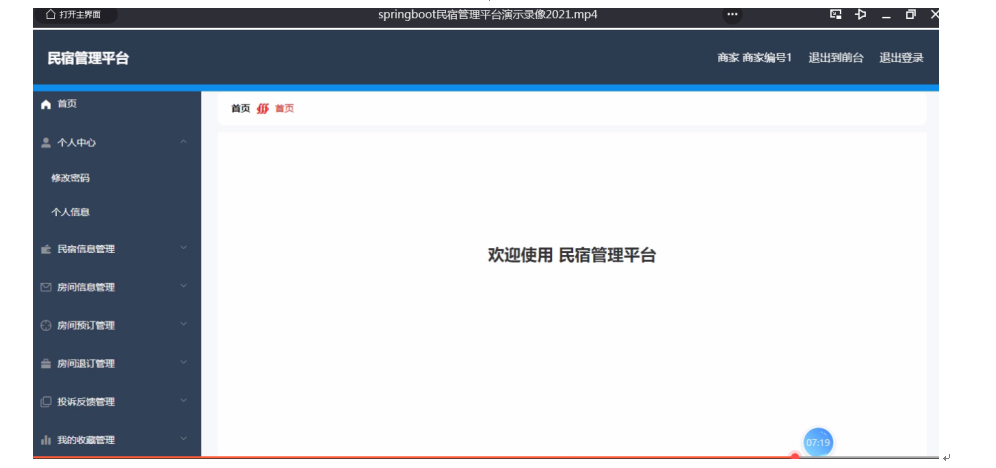Click the 民宿管理平台 header title
The width and height of the screenshot is (996, 468).
click(x=88, y=58)
